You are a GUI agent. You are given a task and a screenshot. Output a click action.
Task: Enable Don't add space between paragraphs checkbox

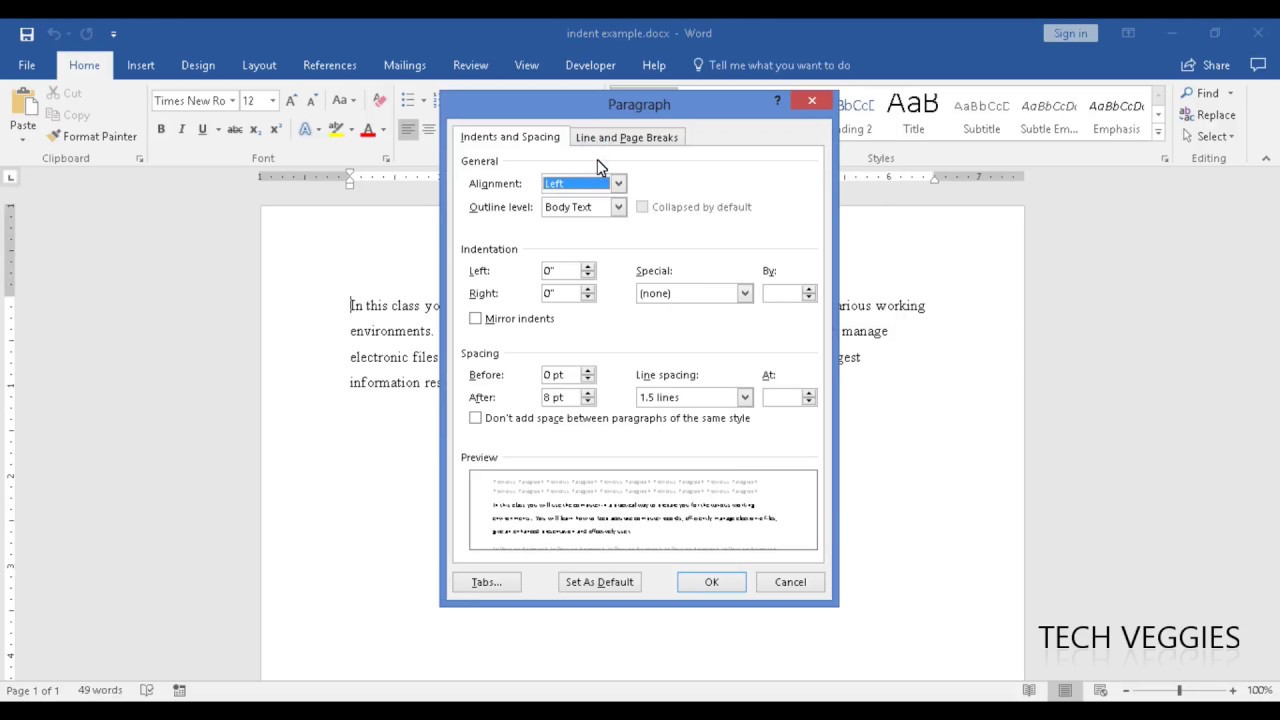click(476, 418)
